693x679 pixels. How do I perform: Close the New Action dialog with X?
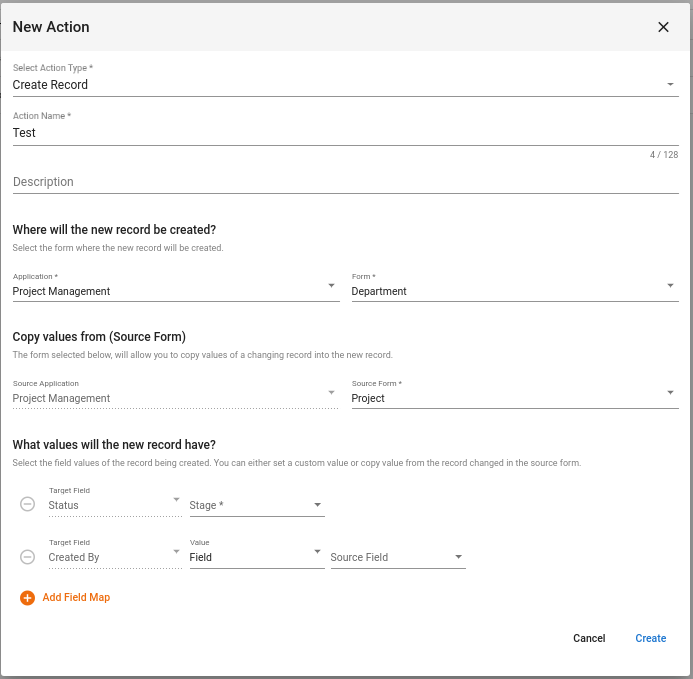coord(663,27)
